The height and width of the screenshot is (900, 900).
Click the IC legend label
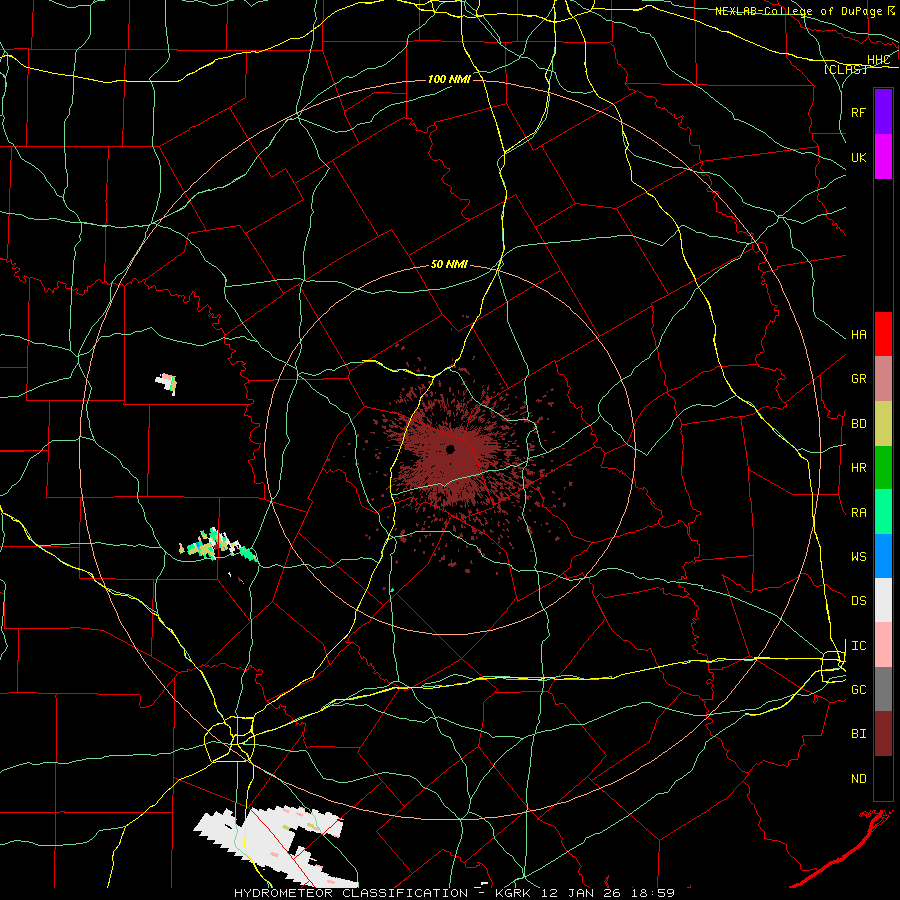[858, 646]
